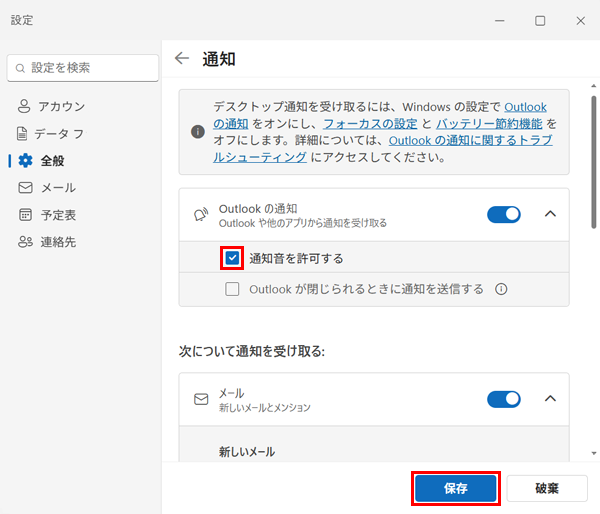The width and height of the screenshot is (600, 514).
Task: Click the 保存 button
Action: [456, 488]
